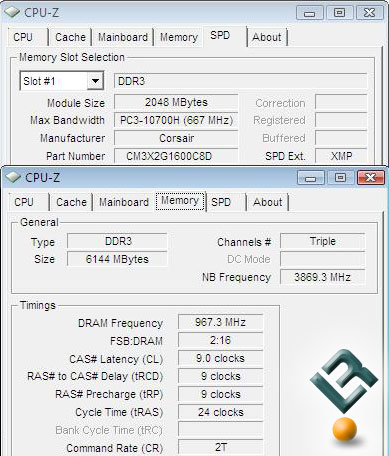Click the empty Registered field
Image resolution: width=389 pixels, height=456 pixels.
[341, 120]
